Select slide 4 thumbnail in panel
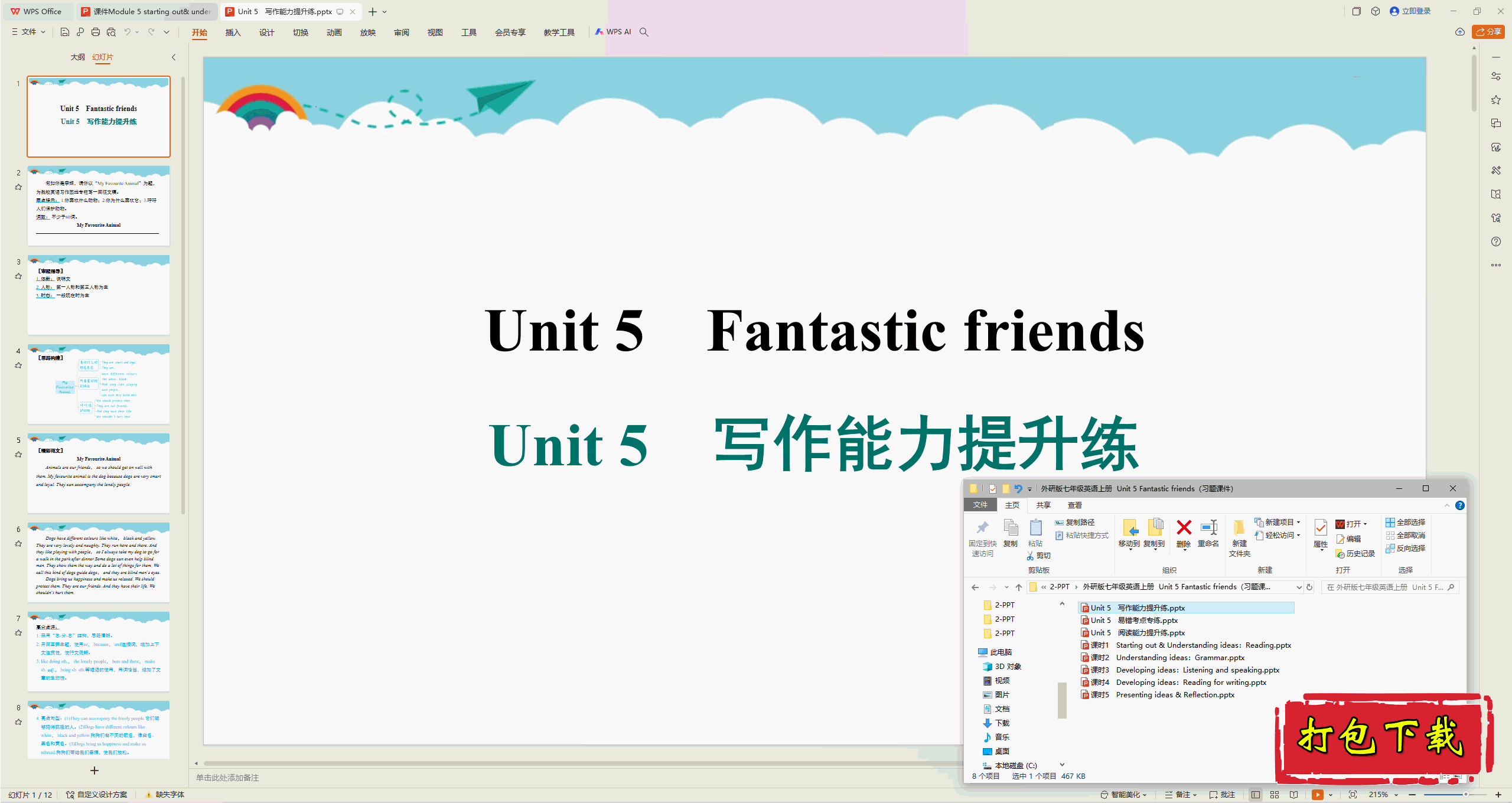Viewport: 1512px width, 803px height. click(99, 384)
